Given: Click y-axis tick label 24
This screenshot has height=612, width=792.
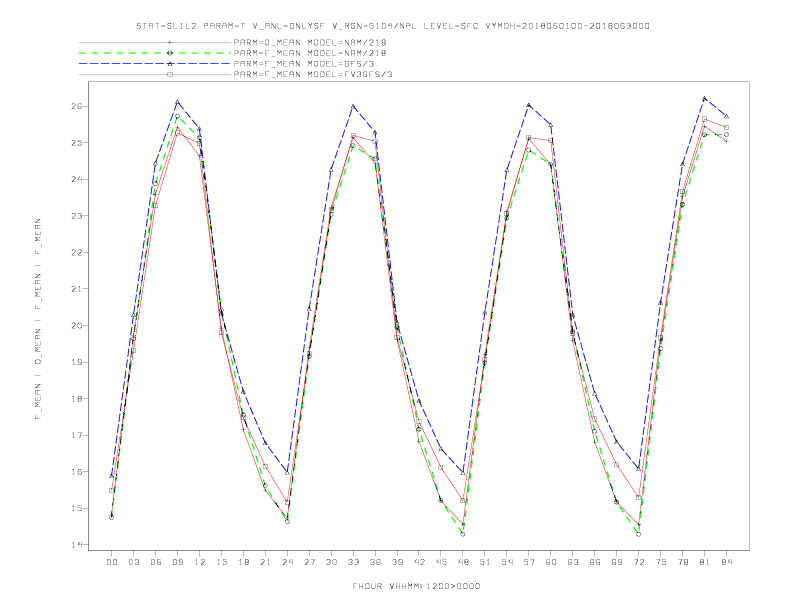Looking at the screenshot, I should tap(77, 179).
